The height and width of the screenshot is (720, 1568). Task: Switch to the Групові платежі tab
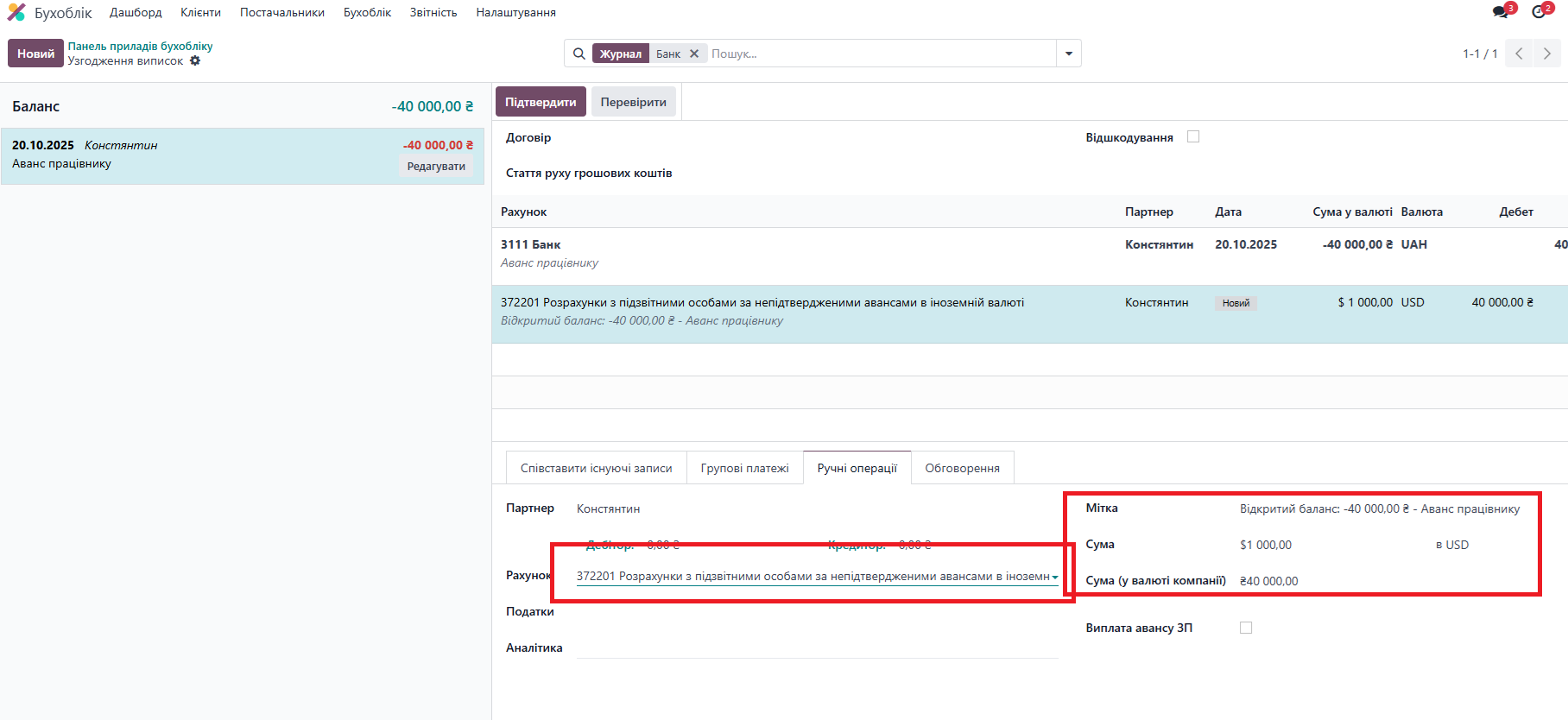[744, 468]
